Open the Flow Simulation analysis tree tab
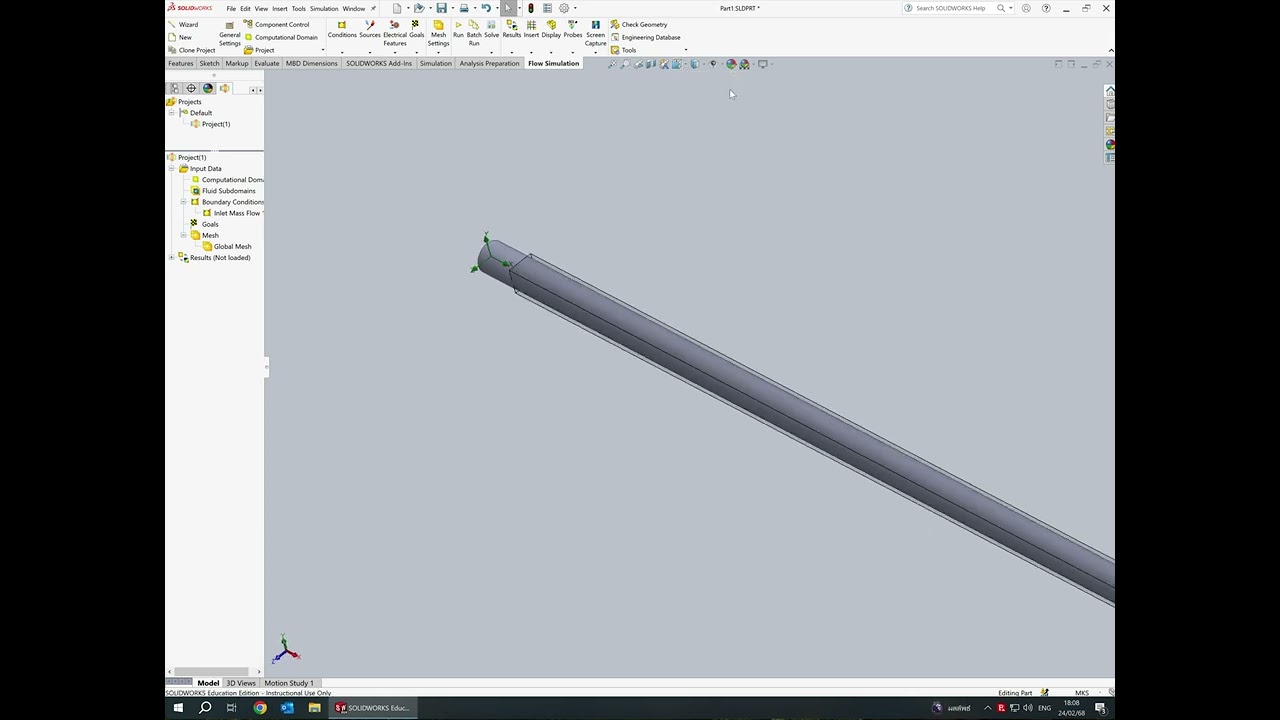Screen dimensions: 1280x720 pos(224,89)
